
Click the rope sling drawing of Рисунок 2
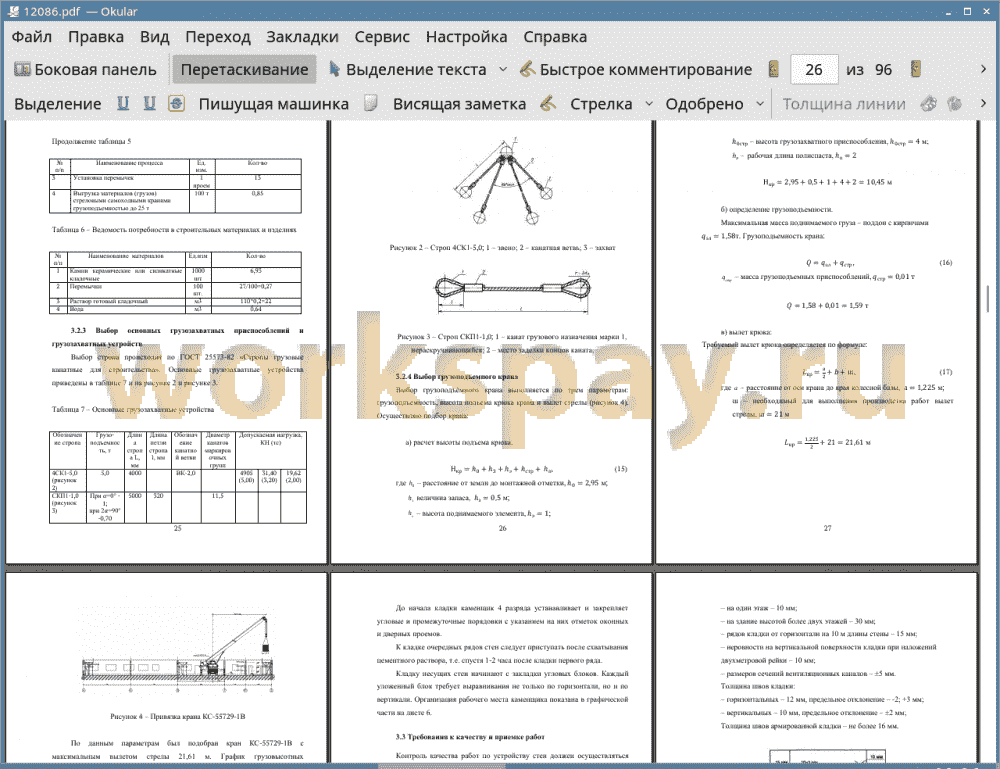click(x=503, y=181)
